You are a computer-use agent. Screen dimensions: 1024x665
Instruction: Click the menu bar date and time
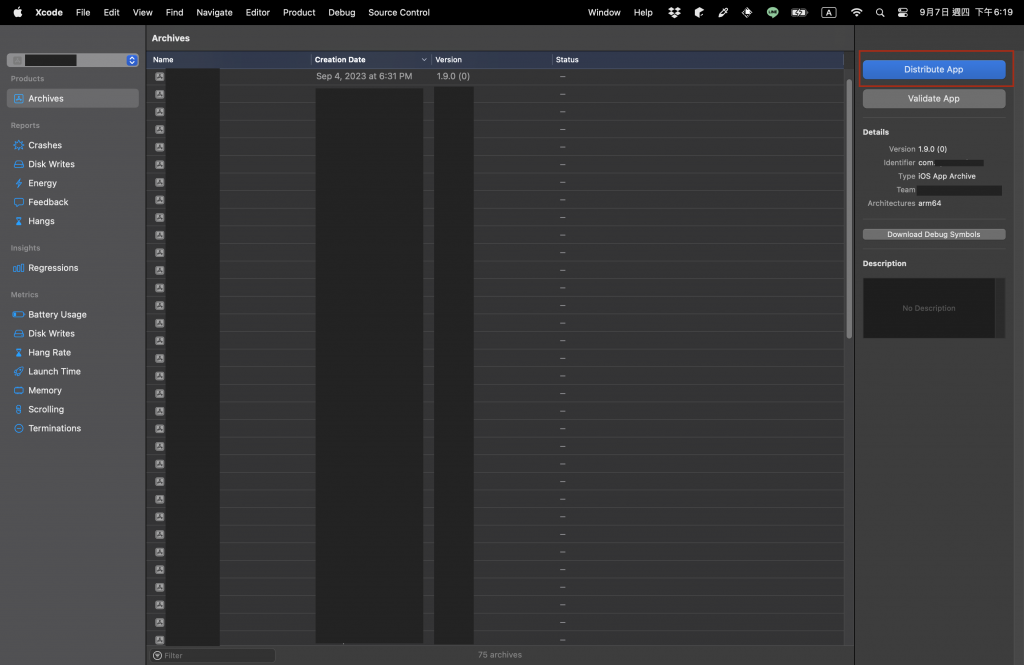[x=966, y=12]
